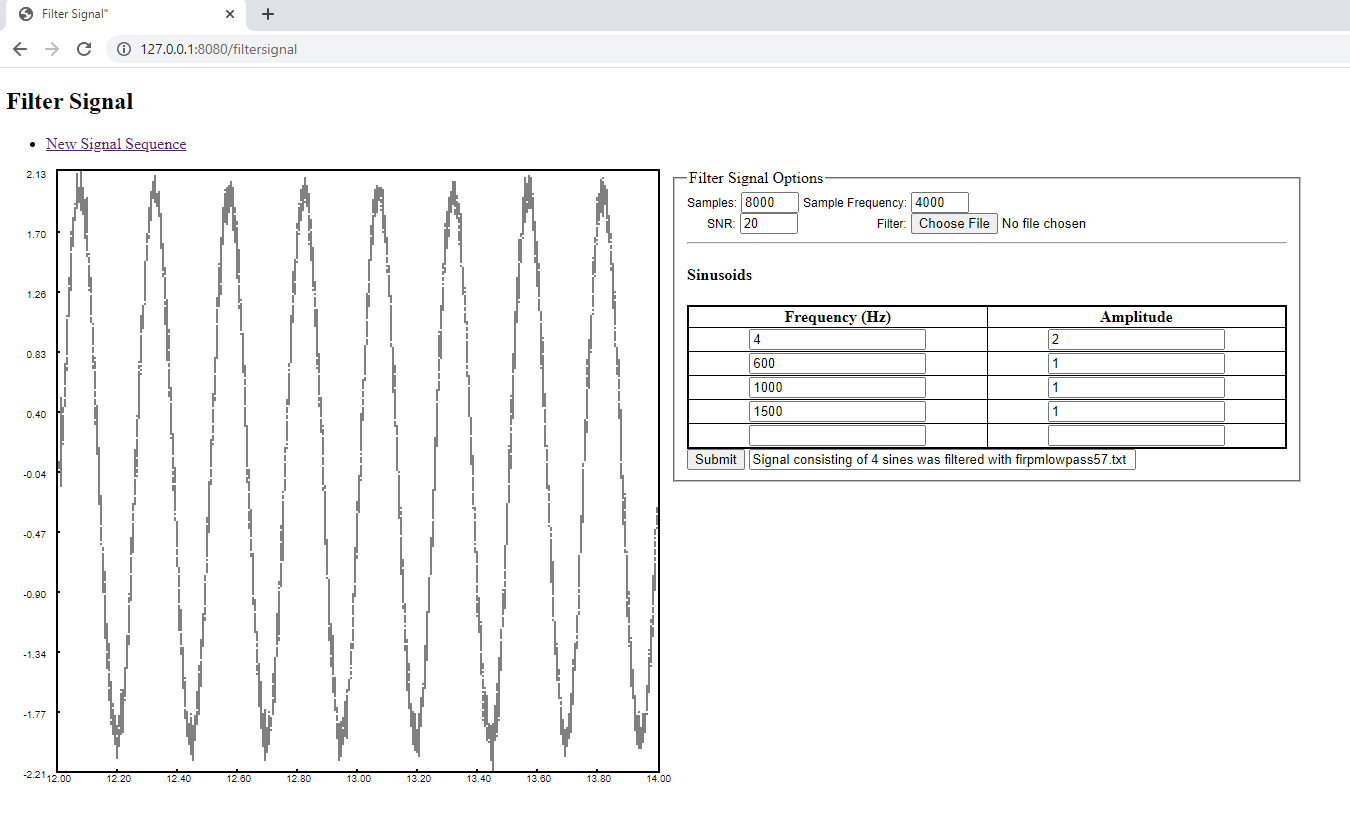Viewport: 1350px width, 817px height.
Task: Click the frequency field containing 1500
Action: pos(837,410)
